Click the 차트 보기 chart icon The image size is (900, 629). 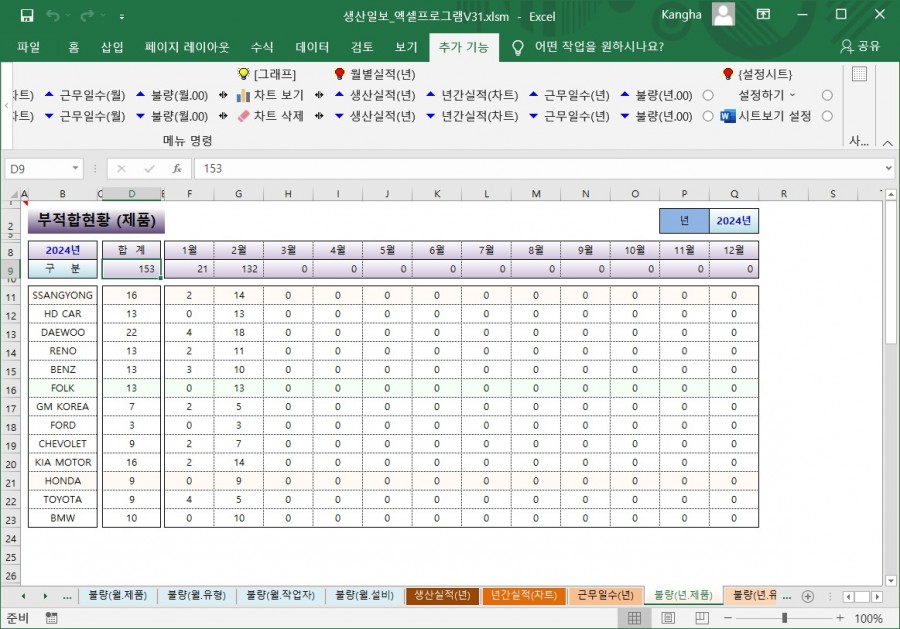pyautogui.click(x=243, y=95)
